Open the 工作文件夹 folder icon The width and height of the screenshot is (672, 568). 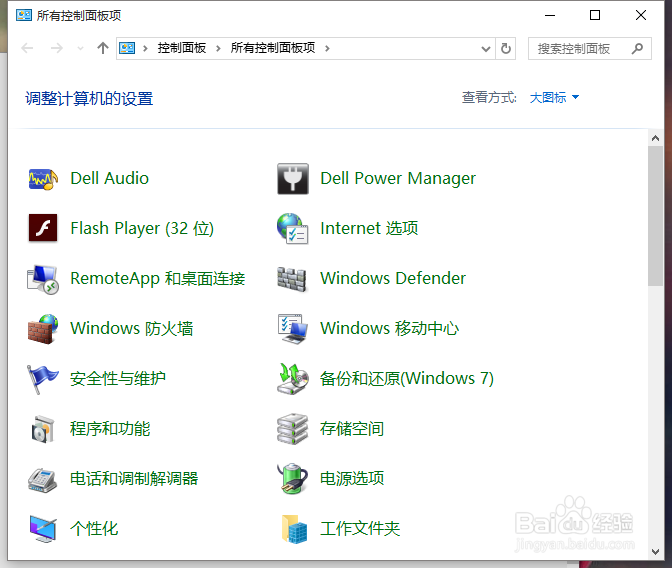294,529
